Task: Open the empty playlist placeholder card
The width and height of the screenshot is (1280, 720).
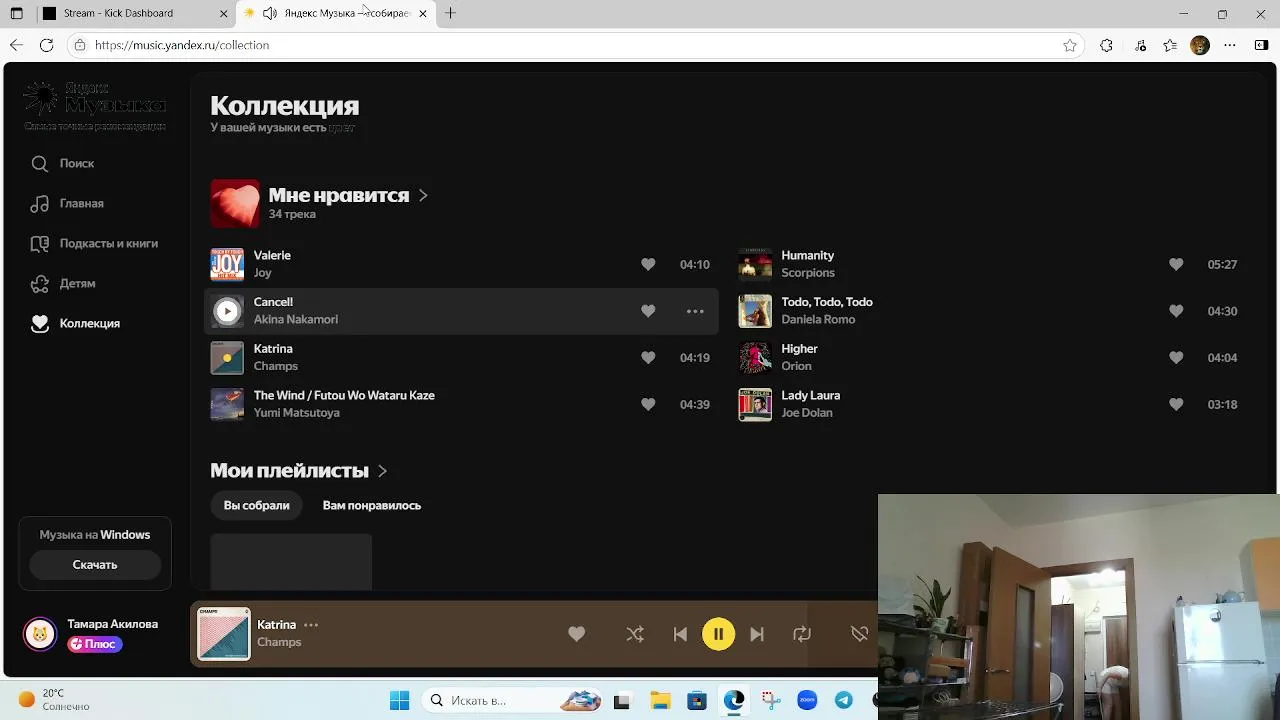Action: click(x=291, y=562)
